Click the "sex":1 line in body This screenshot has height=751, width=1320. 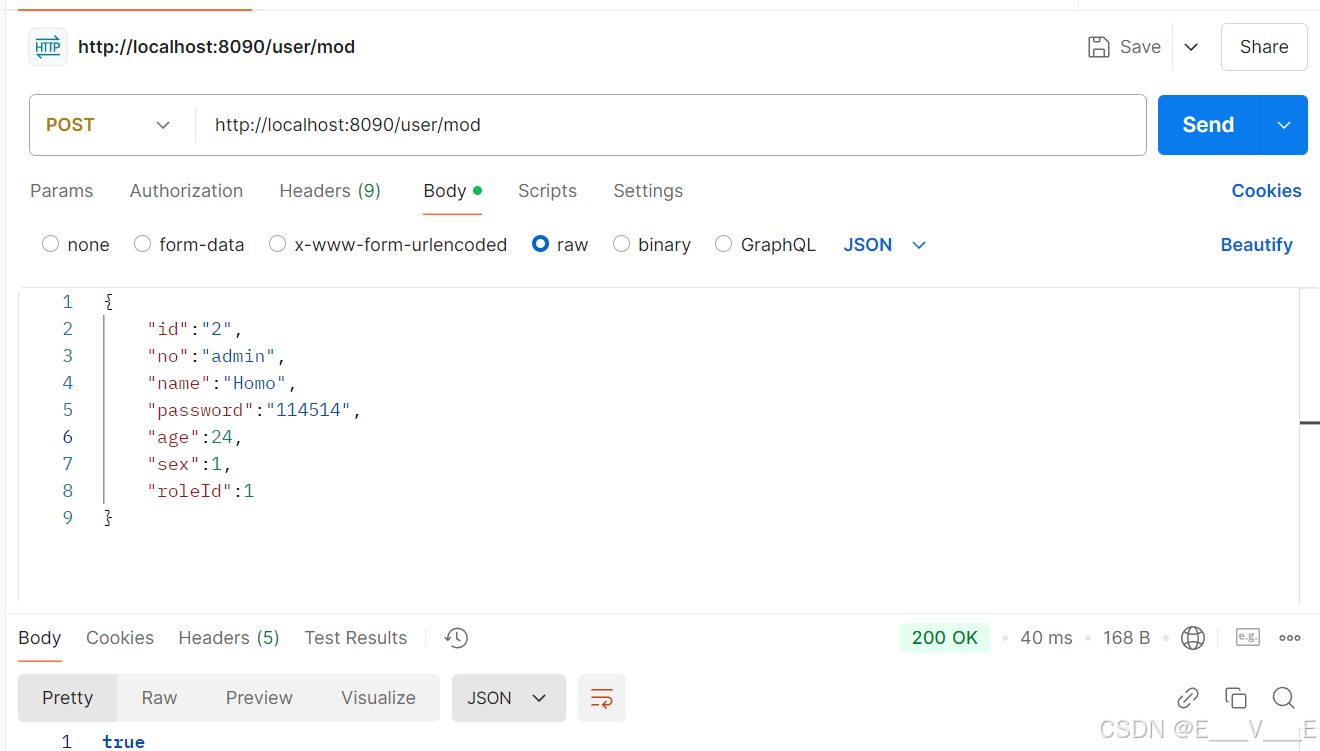coord(190,464)
